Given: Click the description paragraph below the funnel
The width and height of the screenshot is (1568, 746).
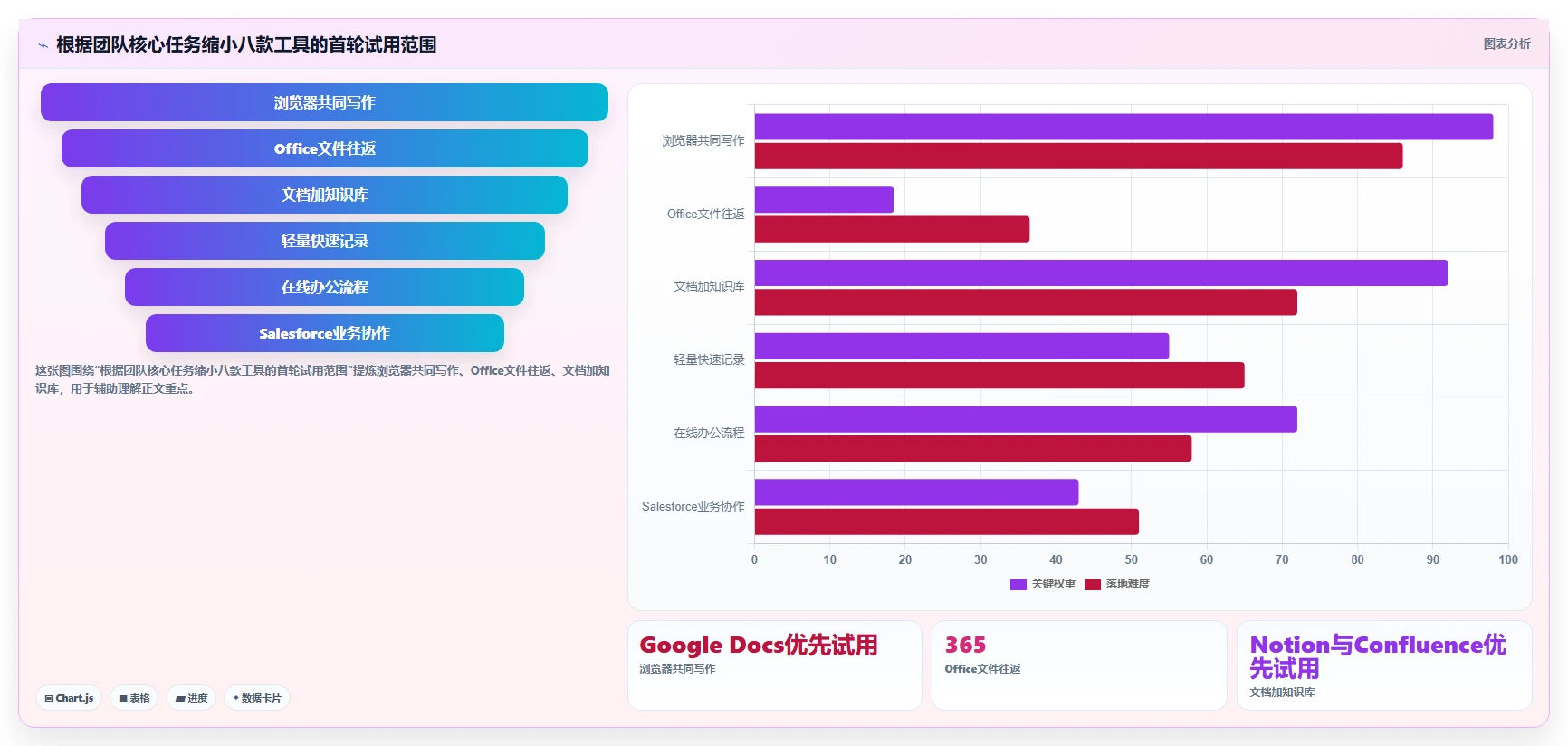Looking at the screenshot, I should coord(322,379).
